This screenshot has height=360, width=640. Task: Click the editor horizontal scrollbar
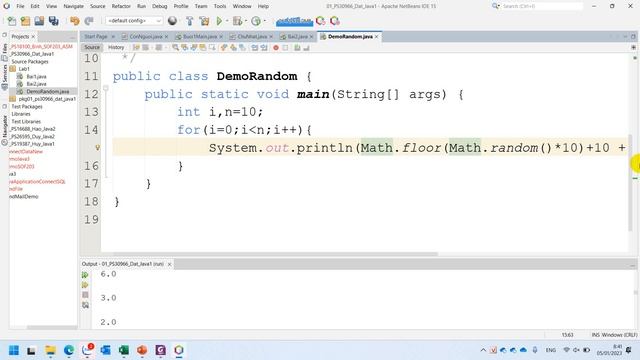pyautogui.click(x=275, y=254)
